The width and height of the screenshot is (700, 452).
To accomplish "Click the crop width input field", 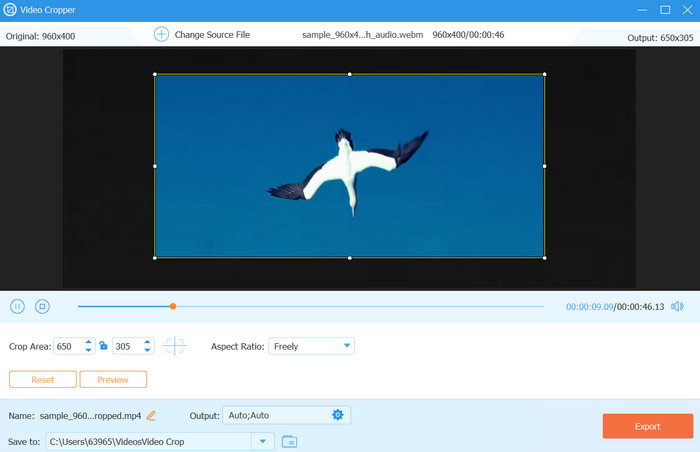I will (68, 346).
